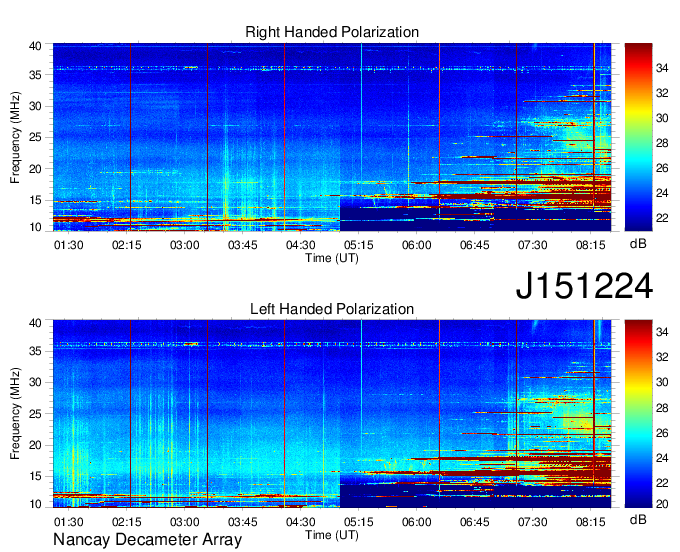Click the 02:15 time tick on the left-handed plot
The height and width of the screenshot is (552, 680).
[127, 522]
